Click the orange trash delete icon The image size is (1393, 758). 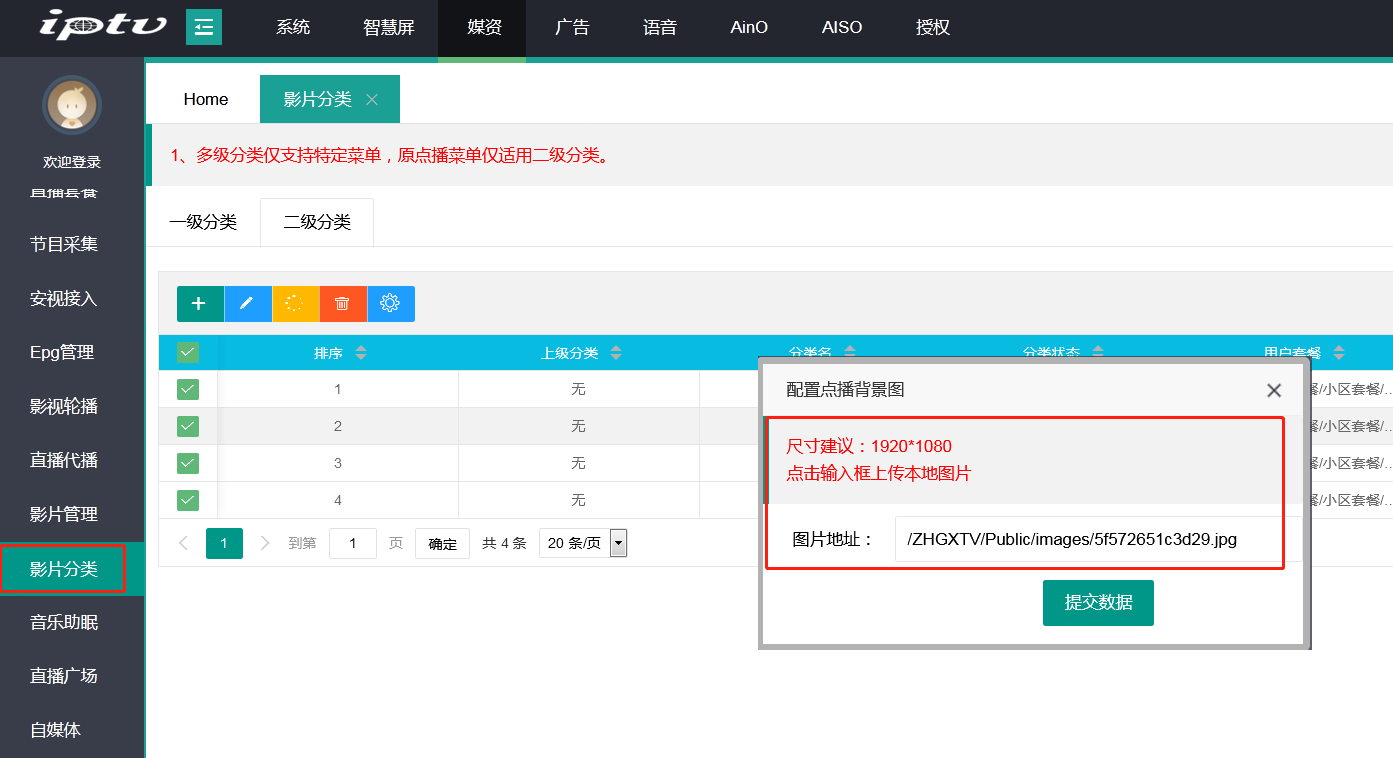tap(343, 304)
